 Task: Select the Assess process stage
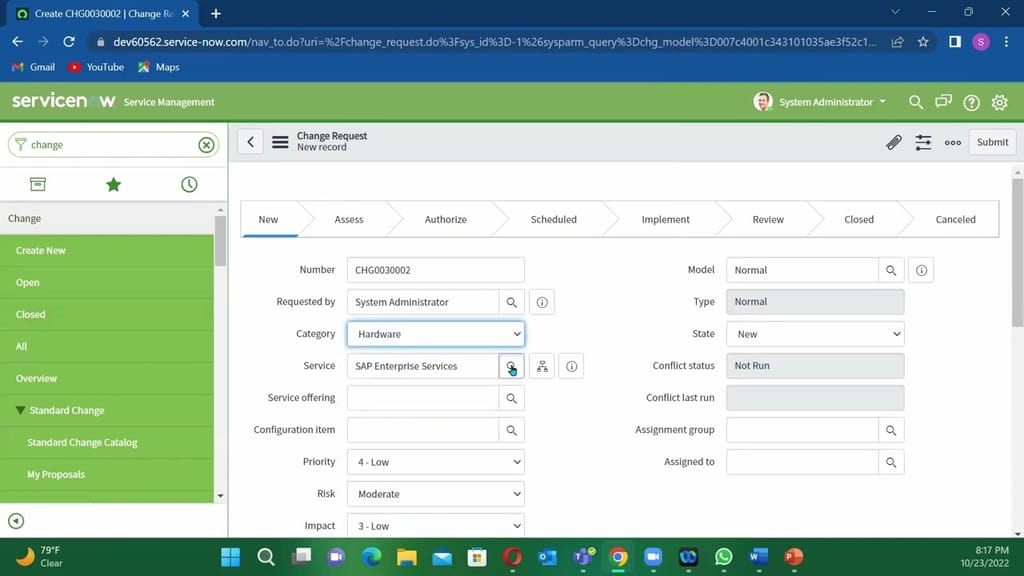click(349, 219)
